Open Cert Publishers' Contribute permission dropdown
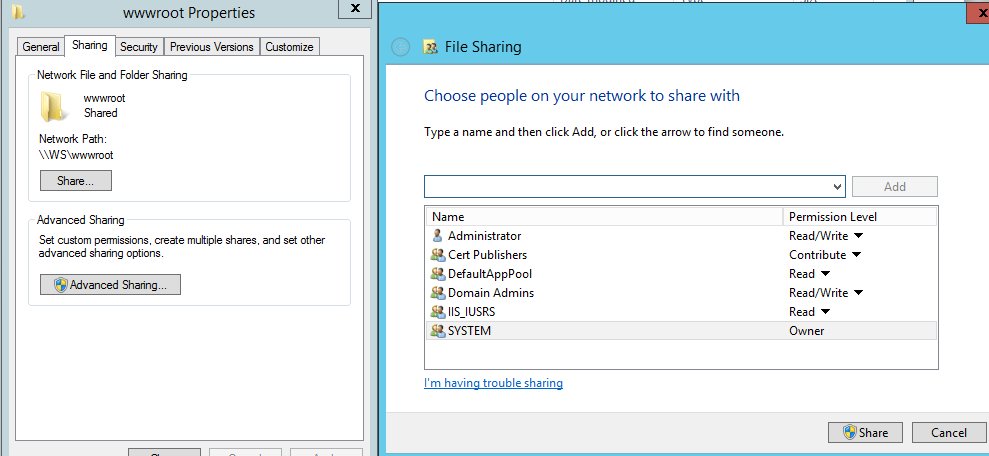Image resolution: width=989 pixels, height=456 pixels. click(857, 255)
